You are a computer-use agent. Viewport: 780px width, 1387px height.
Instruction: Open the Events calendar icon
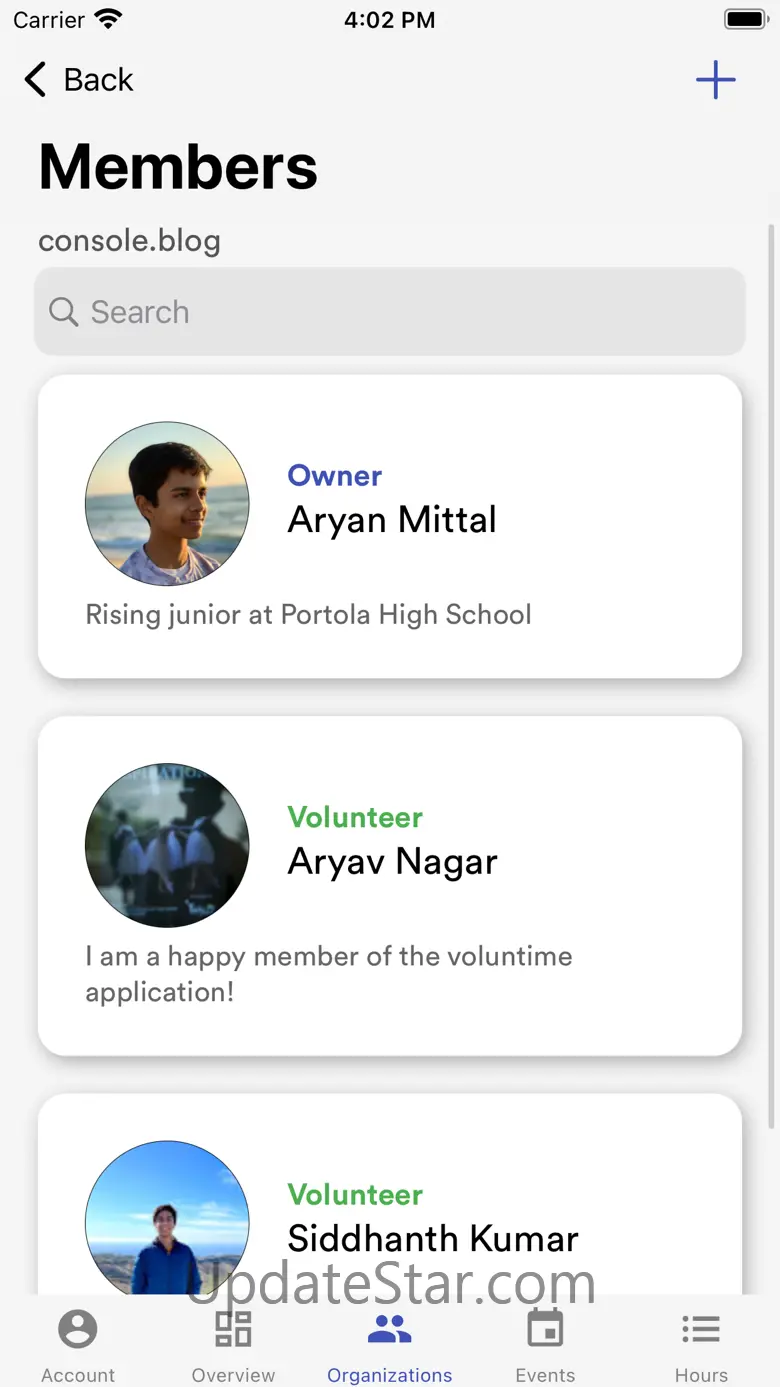tap(545, 1330)
